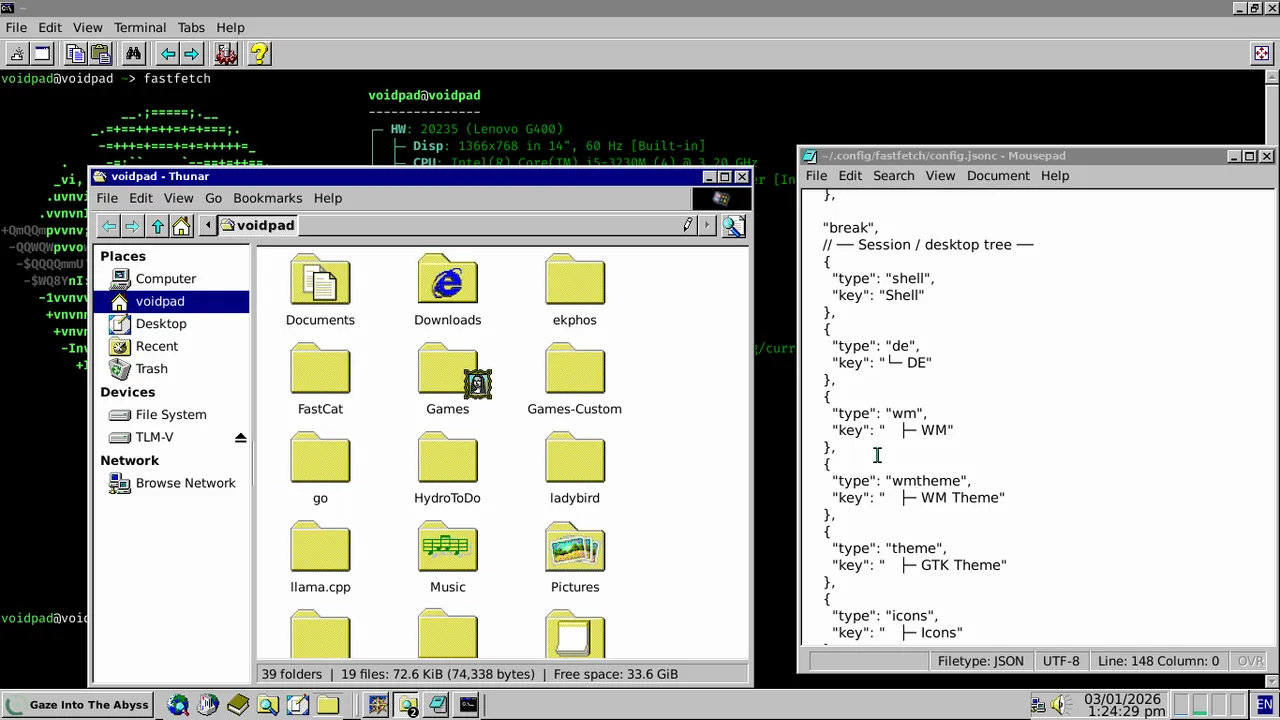Open the Filetype: JSON selector in status bar

tap(980, 661)
